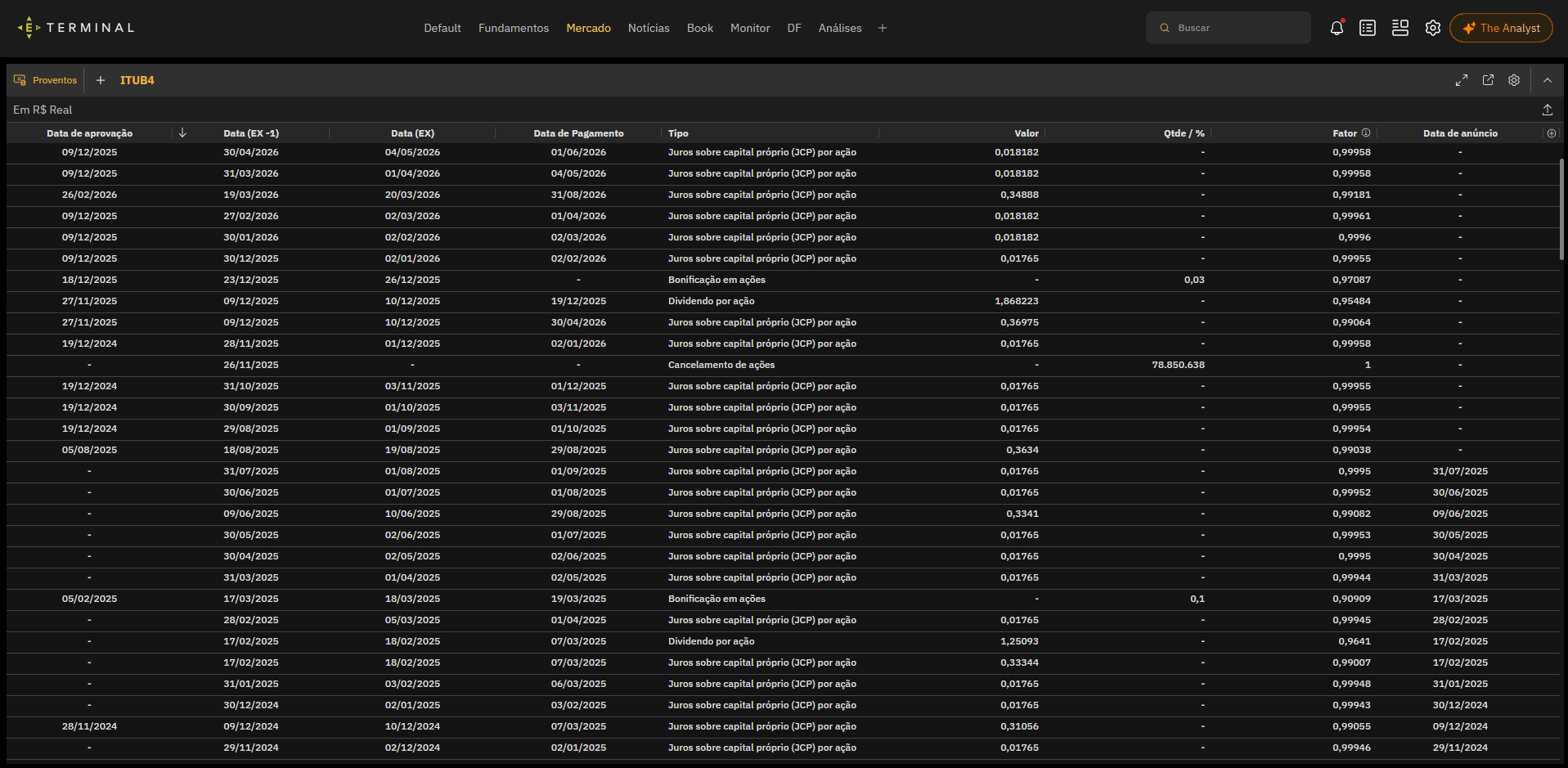Click the vertical table scrollbar
Screen dimensions: 1568x768
pos(1561,209)
